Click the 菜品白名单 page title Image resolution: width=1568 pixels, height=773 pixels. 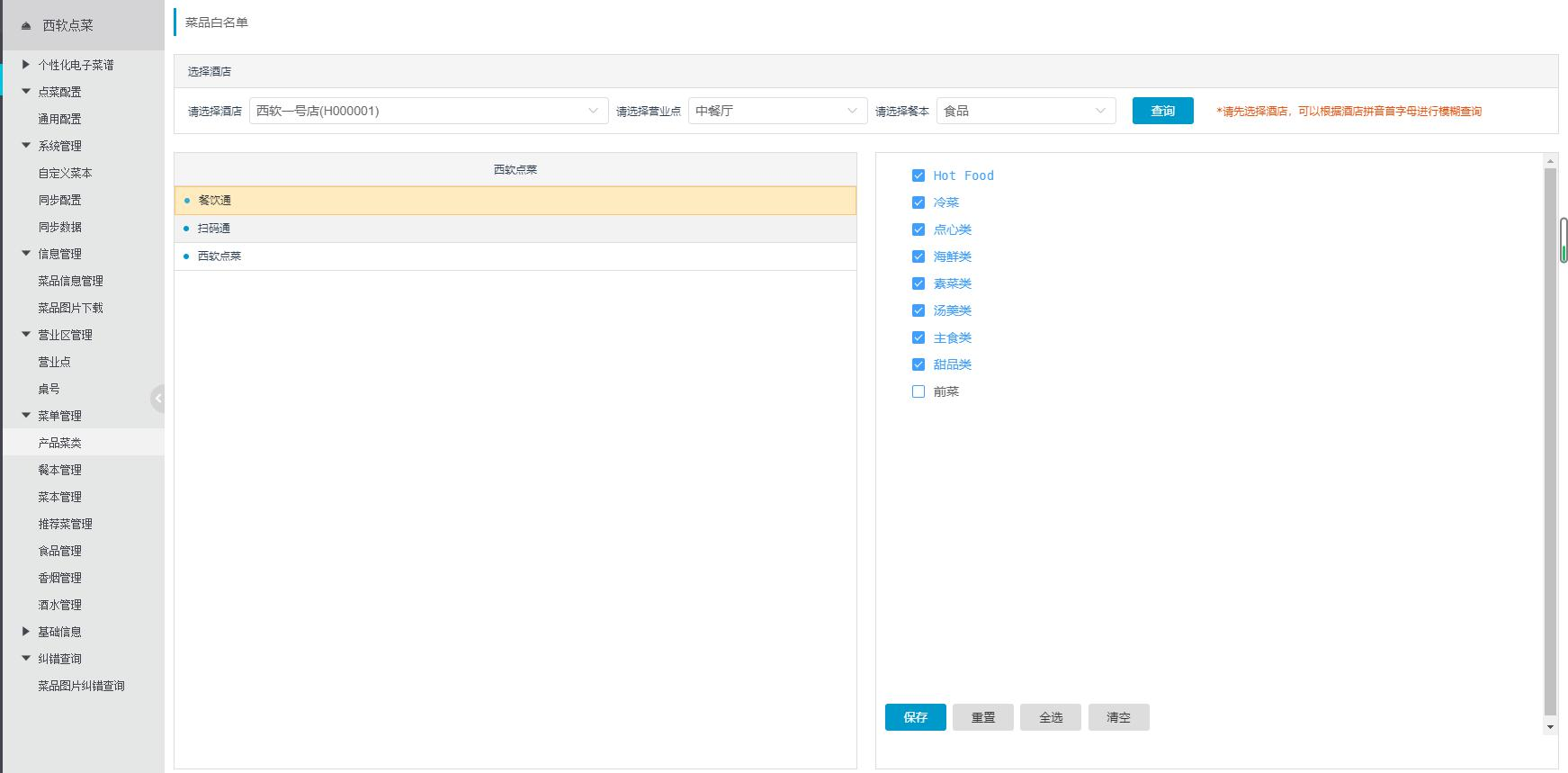pos(217,22)
